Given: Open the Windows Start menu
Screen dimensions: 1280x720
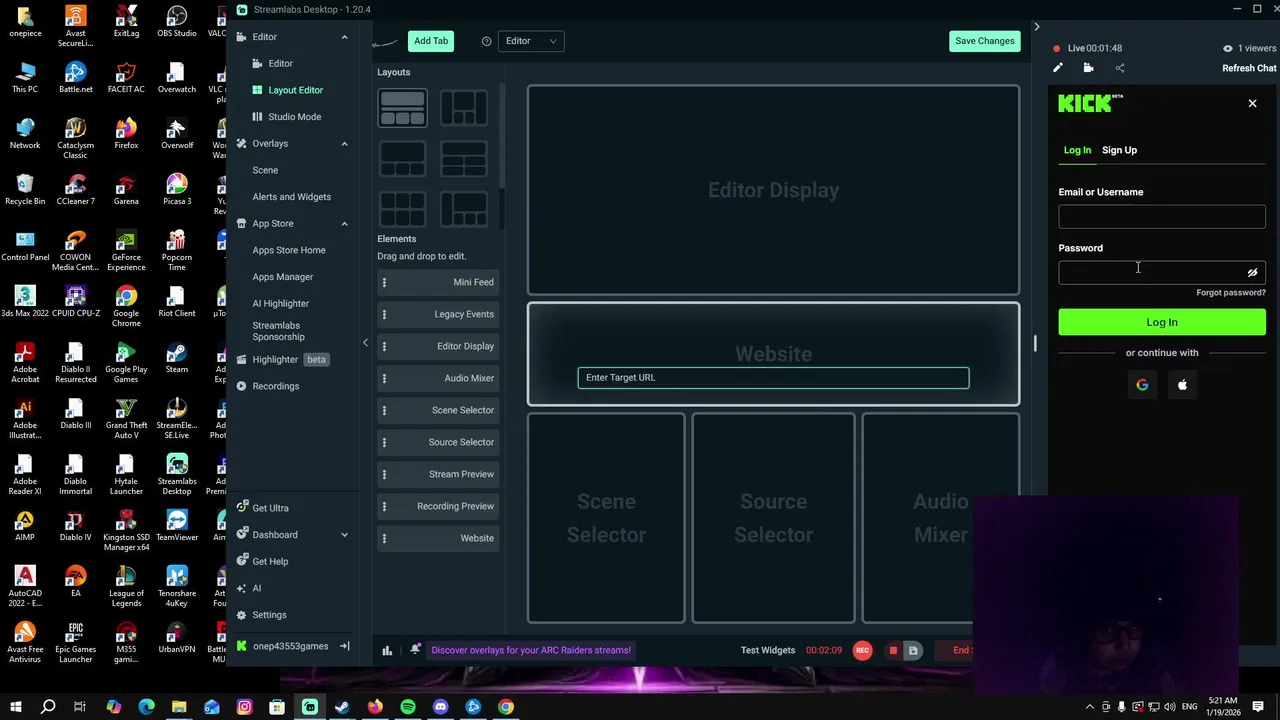Looking at the screenshot, I should click(15, 707).
